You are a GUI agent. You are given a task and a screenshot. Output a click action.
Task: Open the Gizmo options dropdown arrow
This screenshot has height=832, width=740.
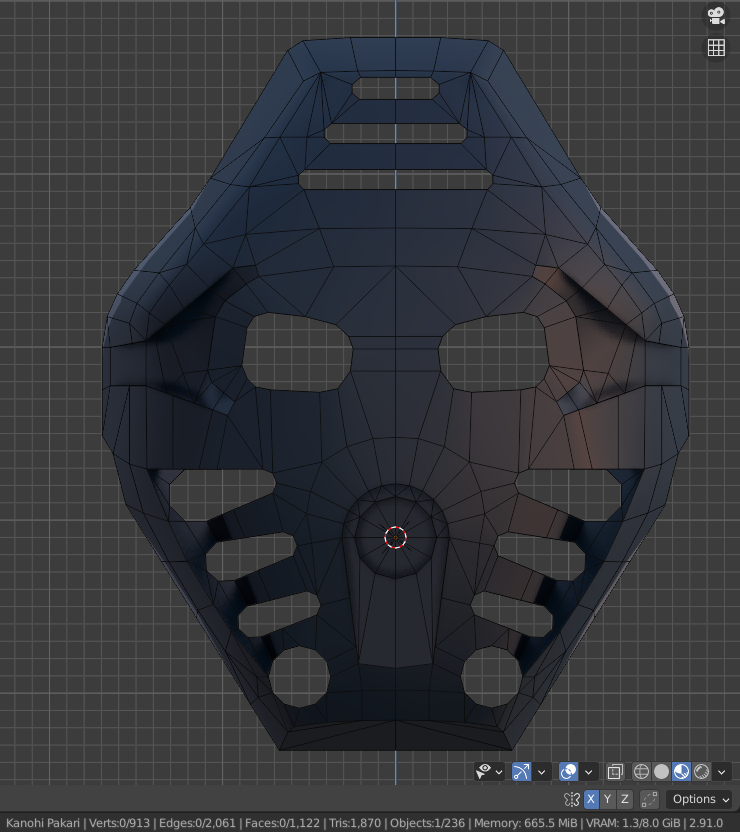[x=542, y=772]
